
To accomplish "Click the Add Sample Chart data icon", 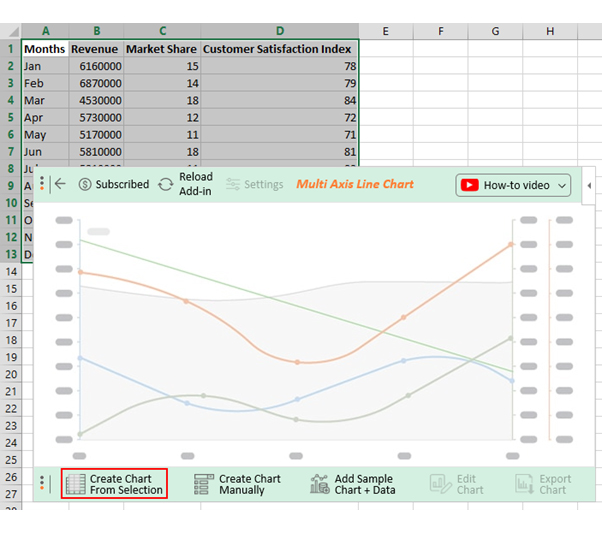I will 320,484.
